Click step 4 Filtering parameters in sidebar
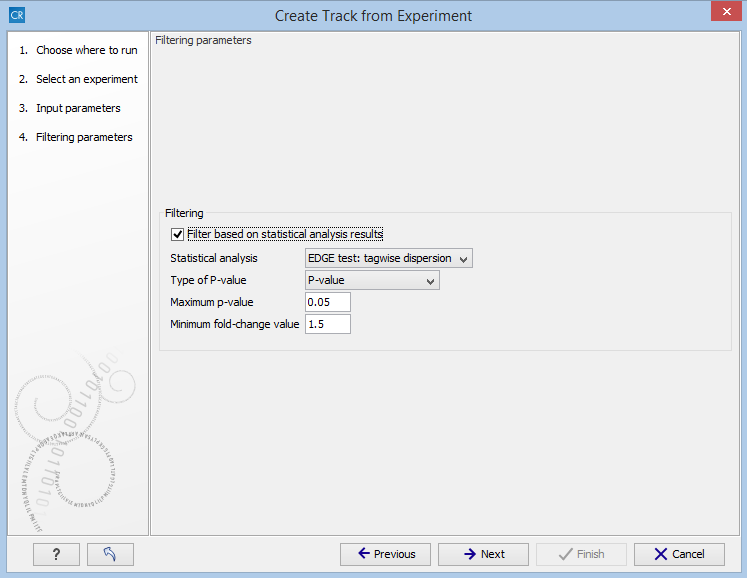 pyautogui.click(x=84, y=137)
